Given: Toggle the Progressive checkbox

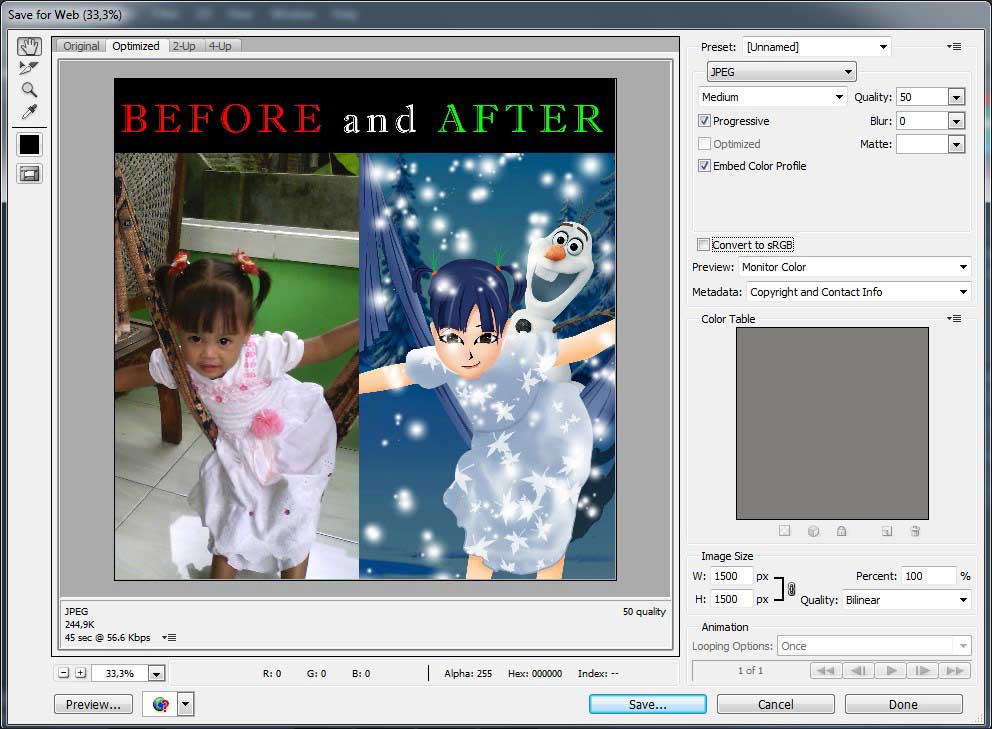Looking at the screenshot, I should (x=704, y=120).
